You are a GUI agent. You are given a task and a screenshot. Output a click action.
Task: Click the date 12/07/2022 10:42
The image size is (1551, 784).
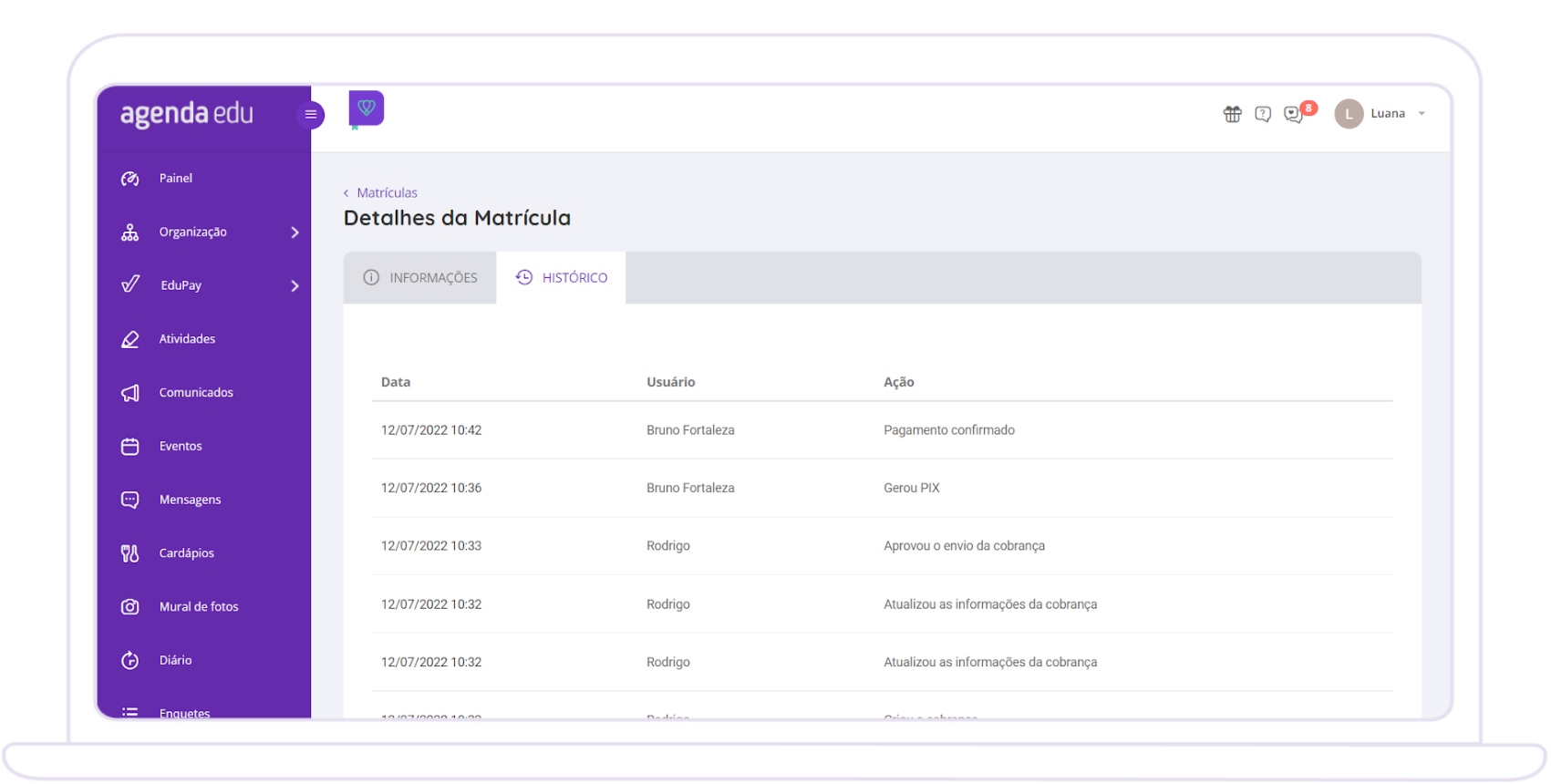click(431, 430)
